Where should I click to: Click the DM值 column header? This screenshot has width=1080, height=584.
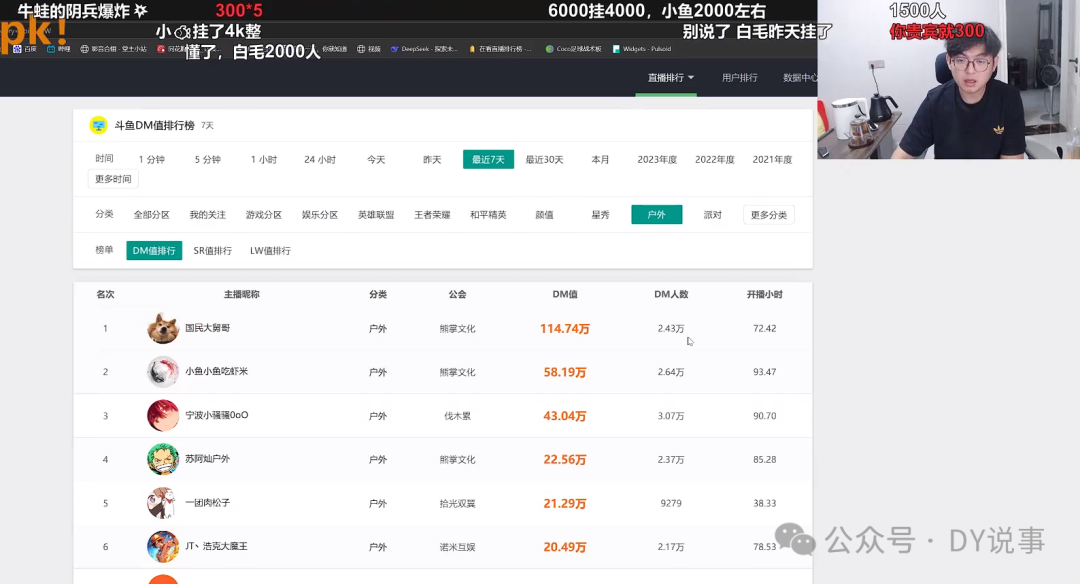[x=565, y=294]
